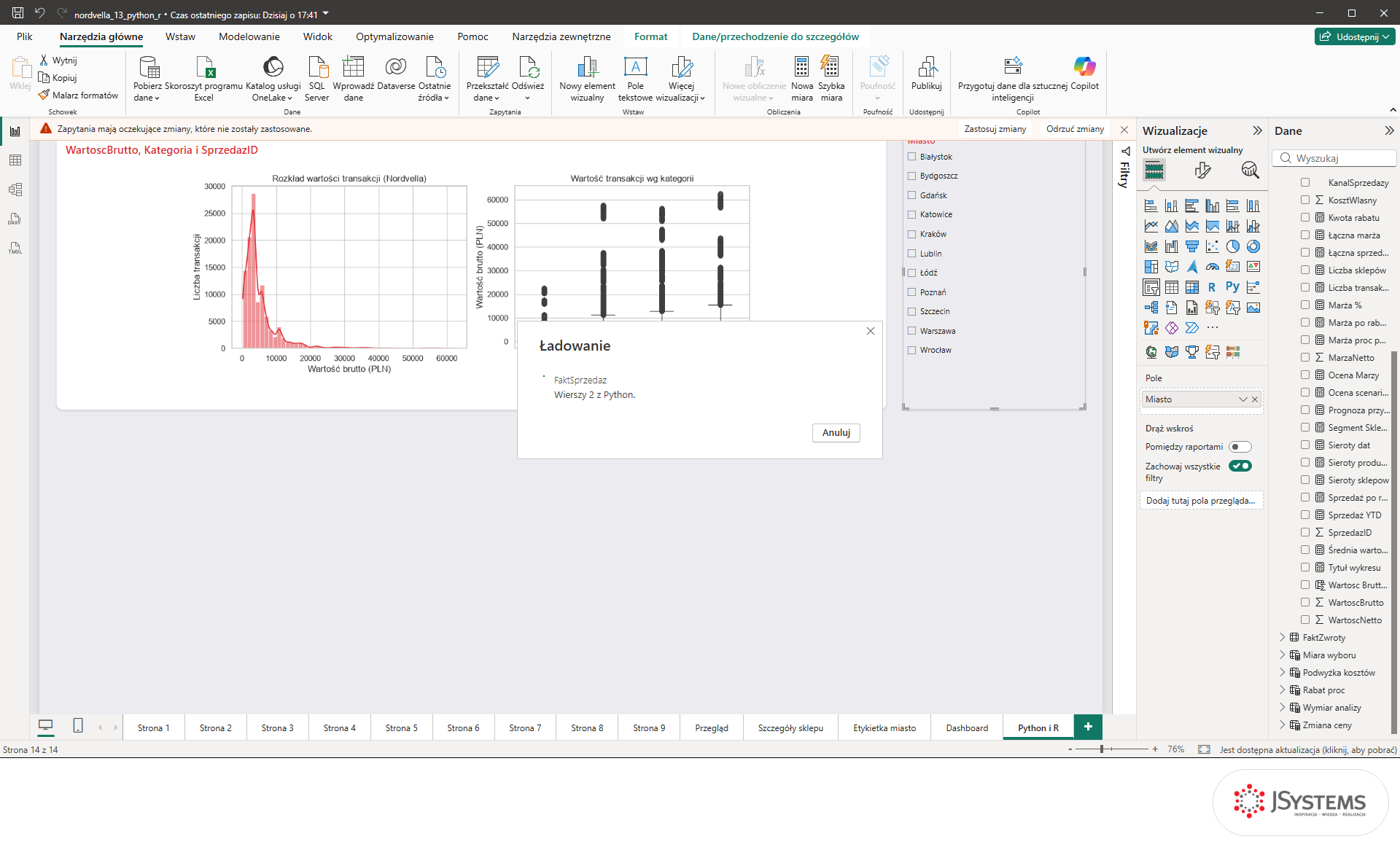The image size is (1400, 847).
Task: Collapse the Wizualizacje pane
Action: [1257, 130]
